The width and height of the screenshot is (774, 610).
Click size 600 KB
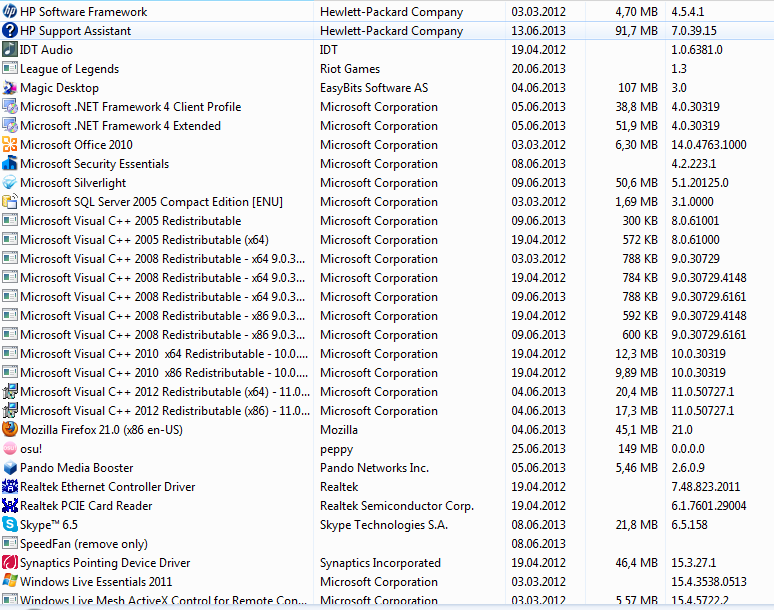pos(640,335)
